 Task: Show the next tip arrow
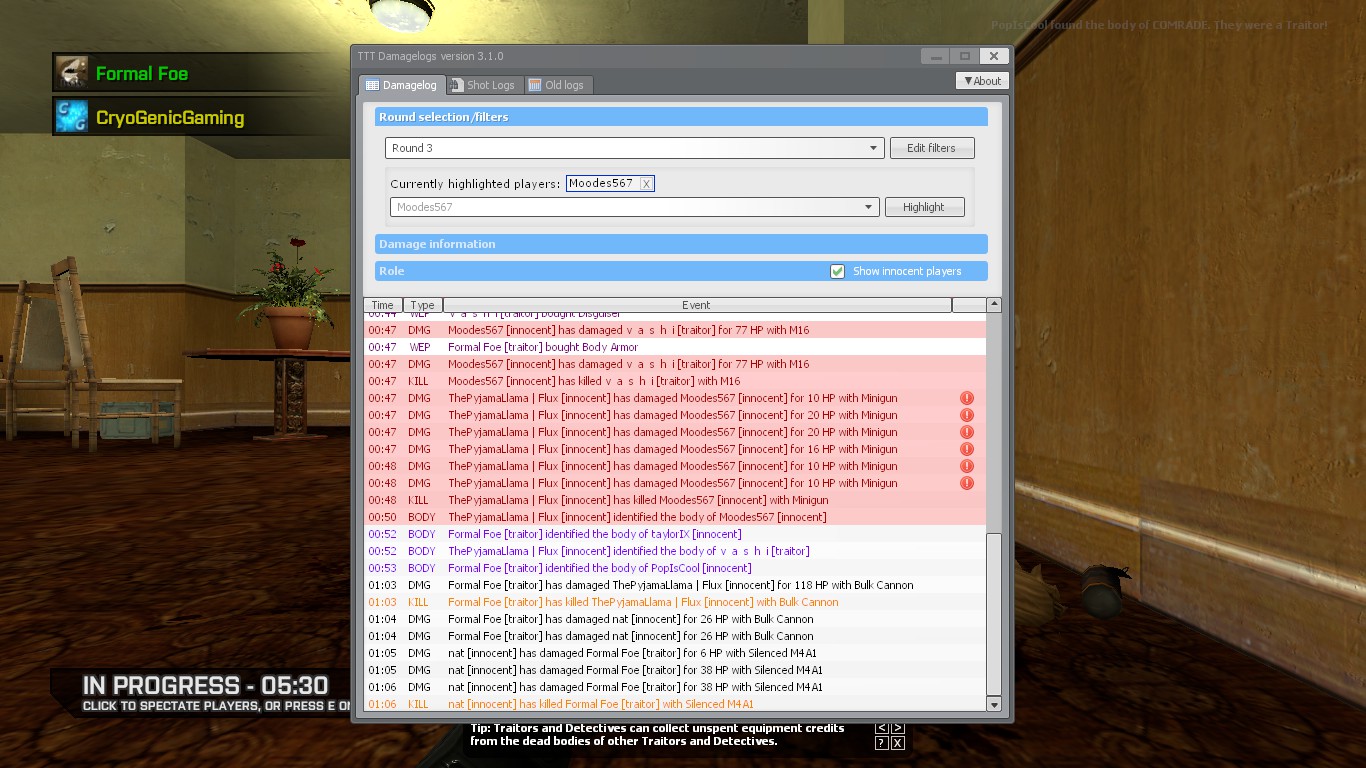[897, 729]
